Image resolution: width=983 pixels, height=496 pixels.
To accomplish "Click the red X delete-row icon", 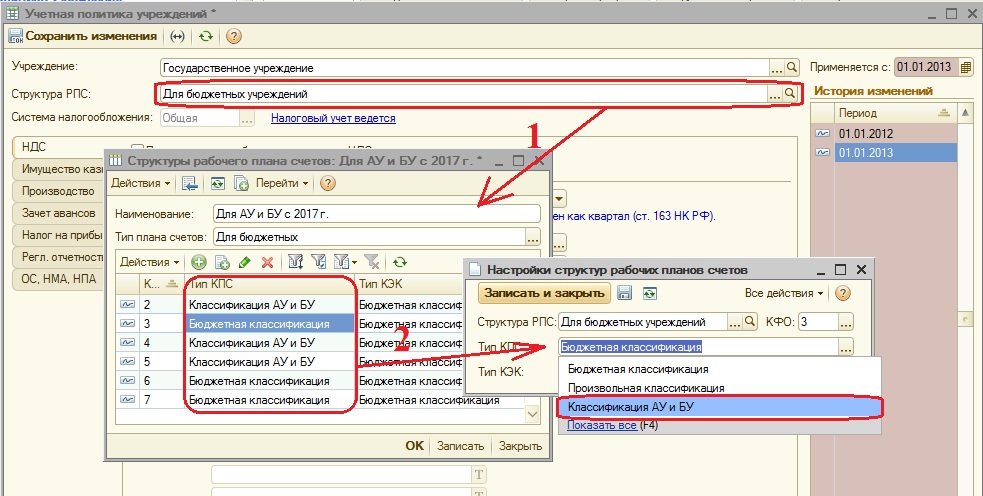I will pos(267,262).
